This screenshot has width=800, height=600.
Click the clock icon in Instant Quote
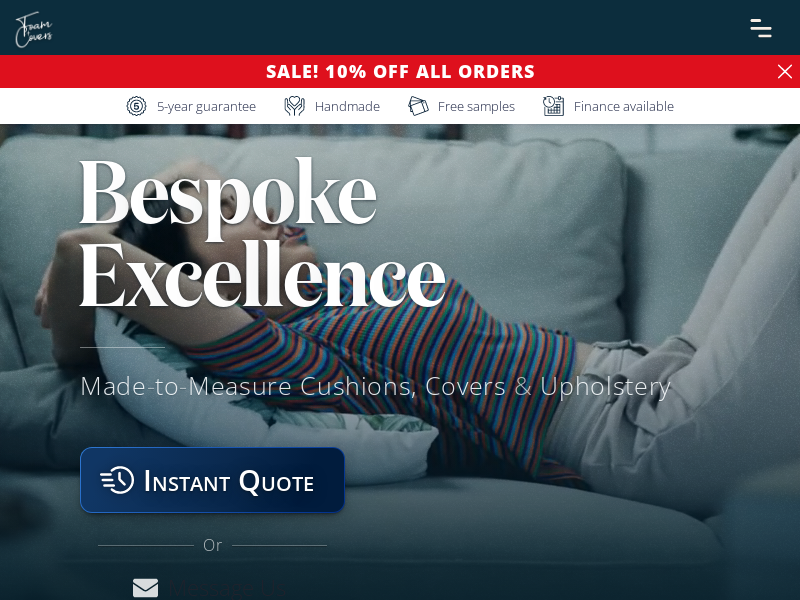[117, 480]
